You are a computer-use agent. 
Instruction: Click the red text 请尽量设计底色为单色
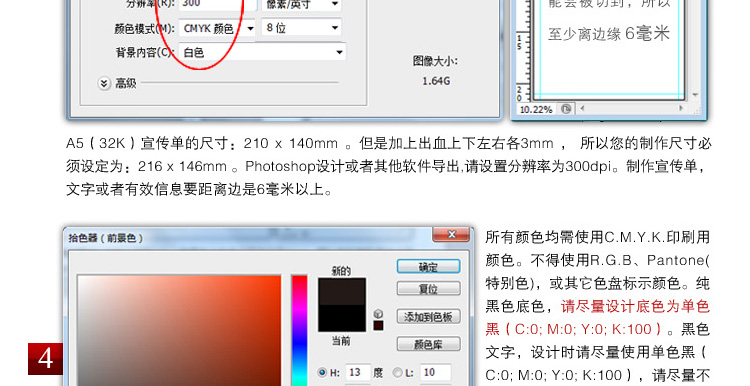[x=635, y=306]
